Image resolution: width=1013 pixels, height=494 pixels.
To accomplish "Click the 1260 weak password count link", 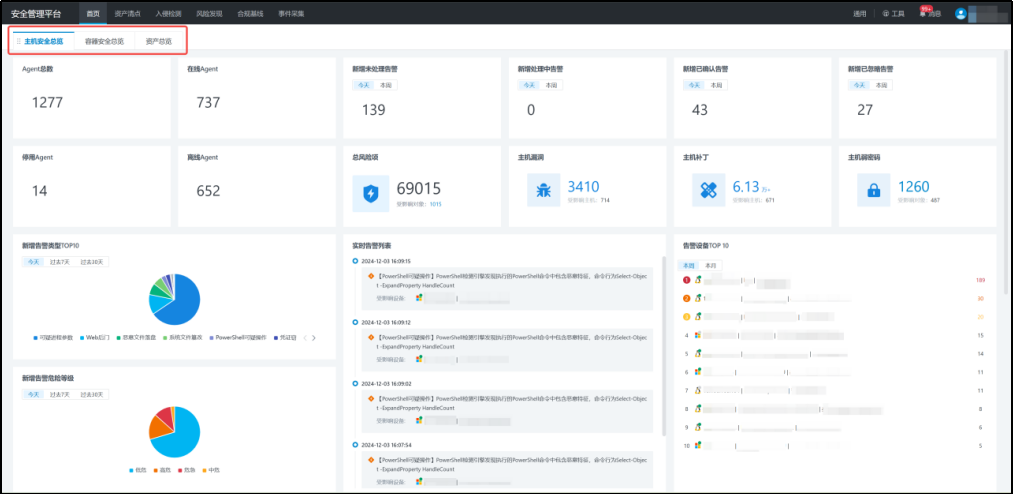I will pyautogui.click(x=913, y=187).
